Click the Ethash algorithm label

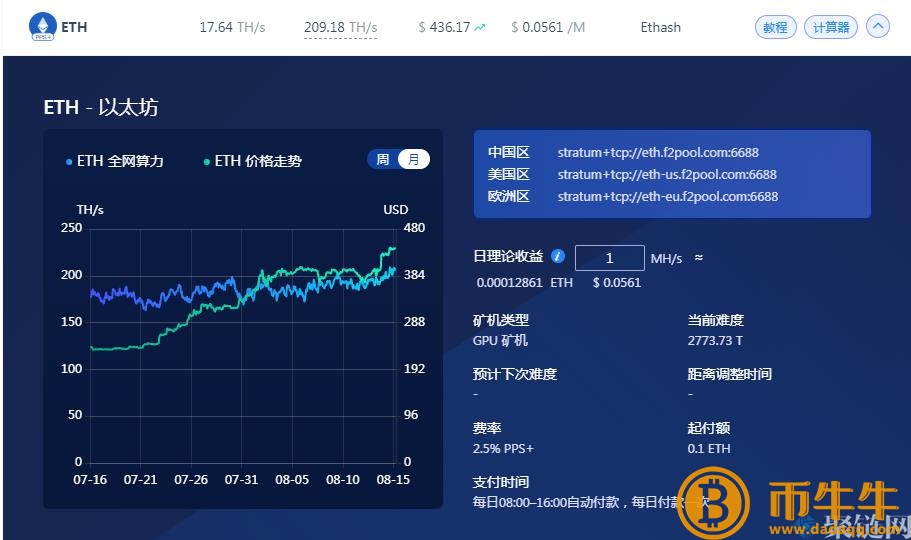[661, 27]
